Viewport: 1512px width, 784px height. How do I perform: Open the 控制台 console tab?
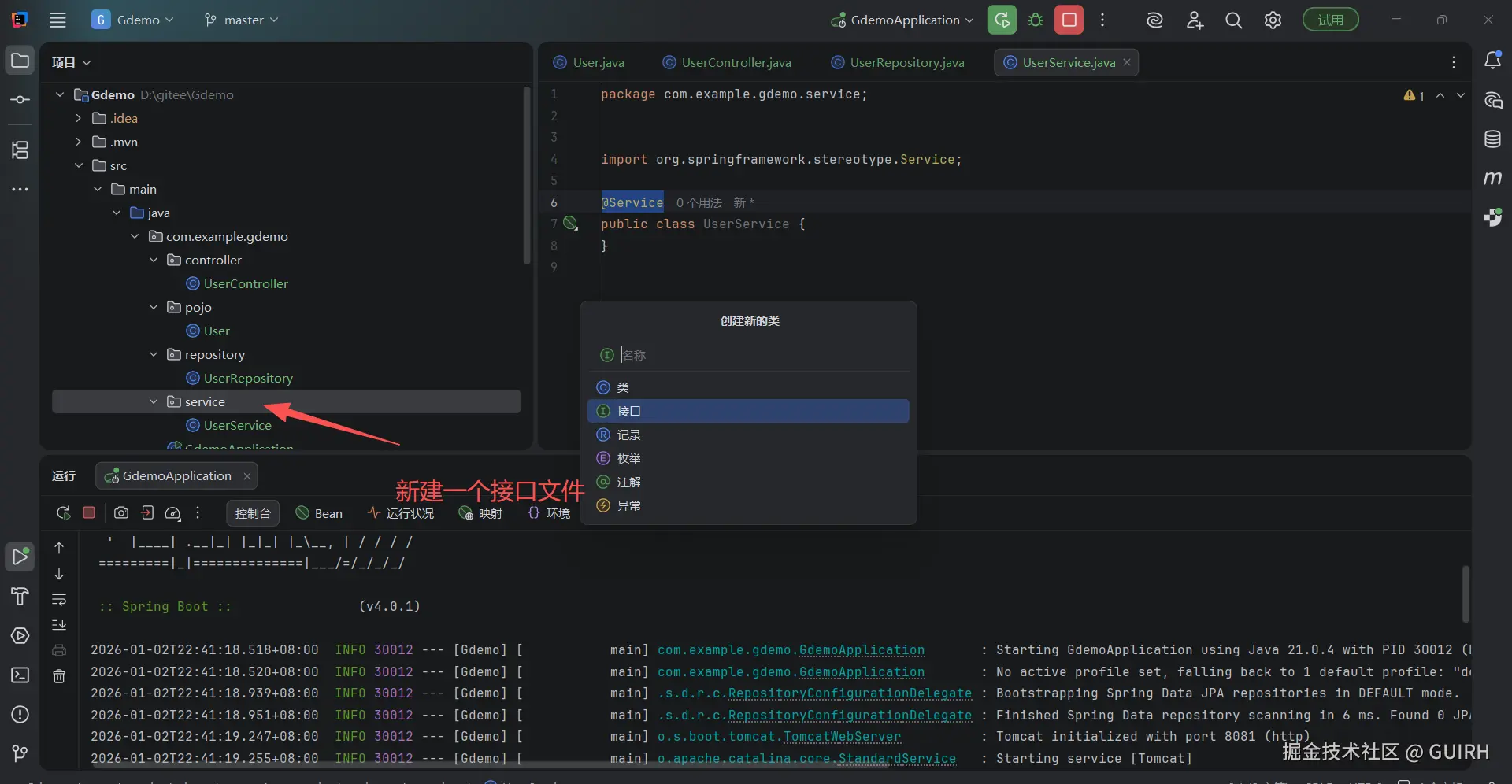pos(252,513)
